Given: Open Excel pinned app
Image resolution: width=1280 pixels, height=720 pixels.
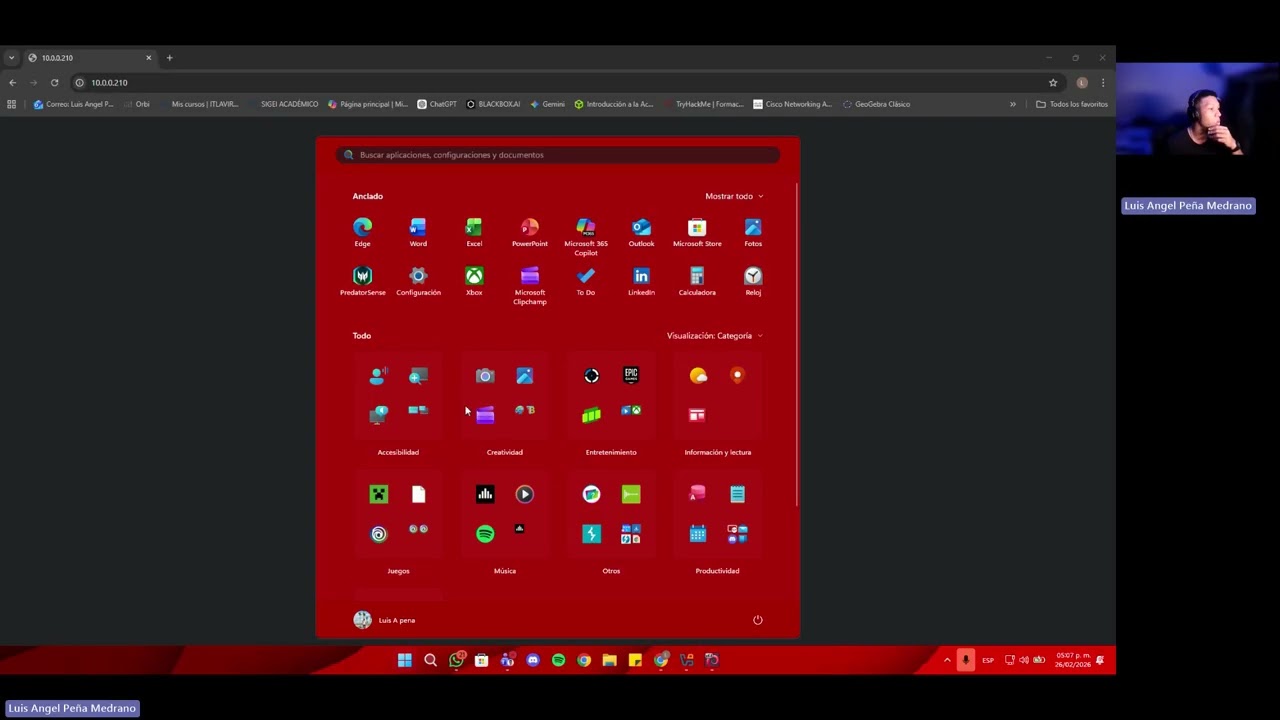Looking at the screenshot, I should [474, 232].
